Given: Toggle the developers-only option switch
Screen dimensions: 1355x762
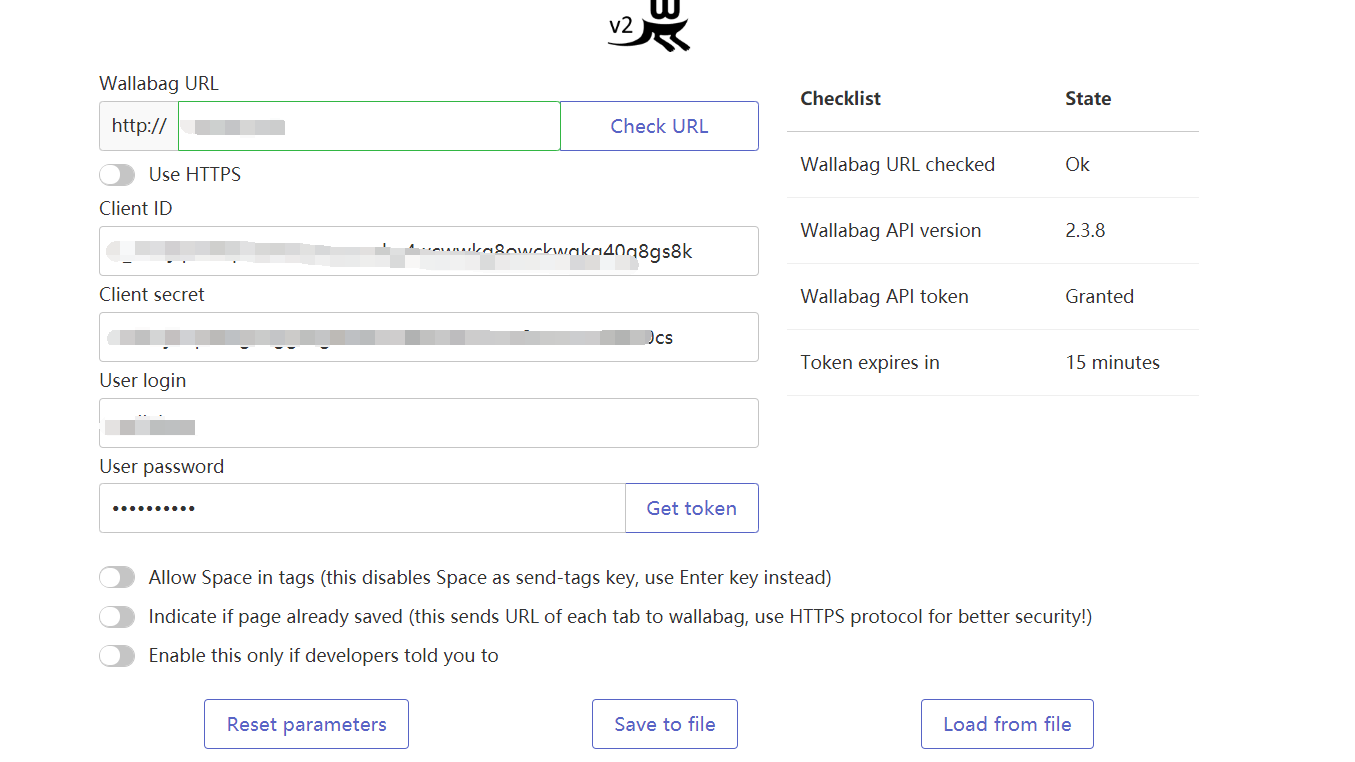Looking at the screenshot, I should click(117, 656).
